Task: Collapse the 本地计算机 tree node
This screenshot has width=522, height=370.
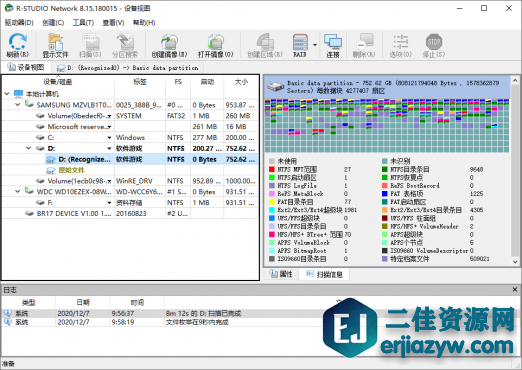Action: 7,94
